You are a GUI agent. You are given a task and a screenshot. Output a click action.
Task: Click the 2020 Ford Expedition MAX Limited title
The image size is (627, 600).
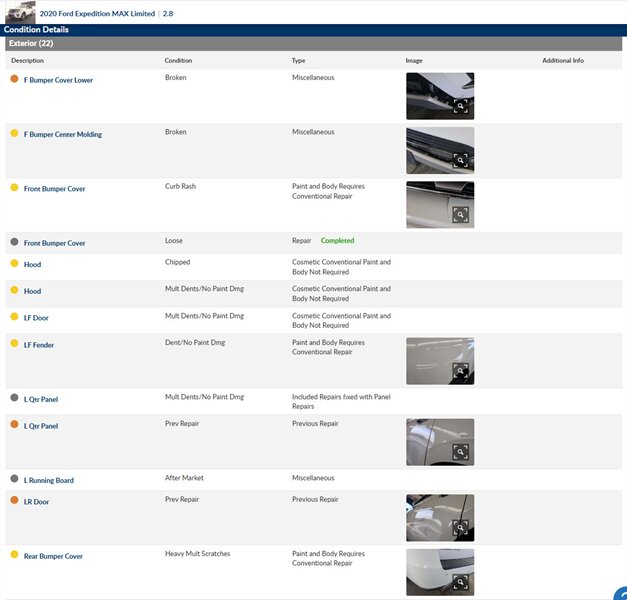[97, 14]
